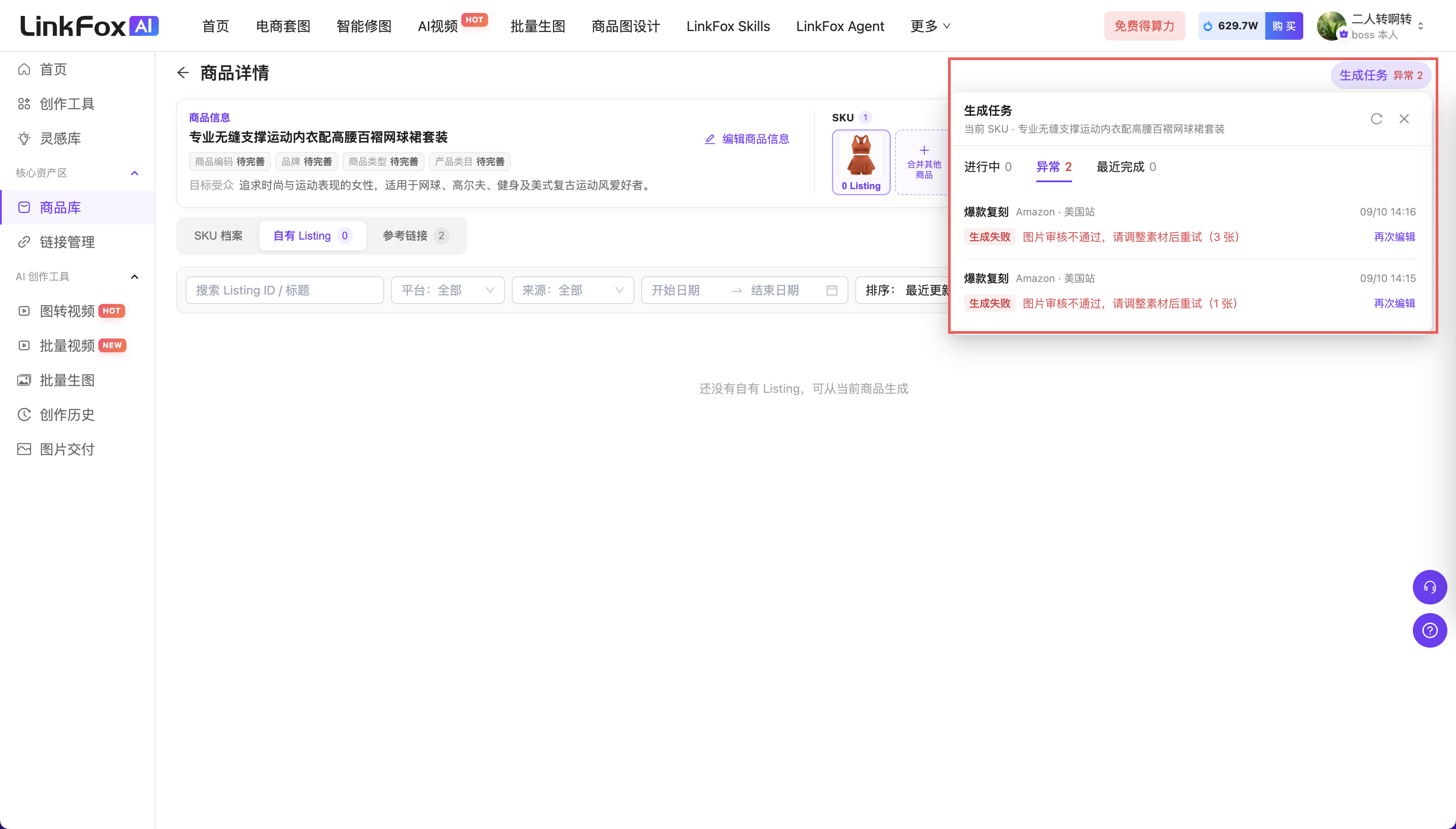The width and height of the screenshot is (1456, 829).
Task: Click the 购买 button next to 629.7W
Action: point(1283,26)
